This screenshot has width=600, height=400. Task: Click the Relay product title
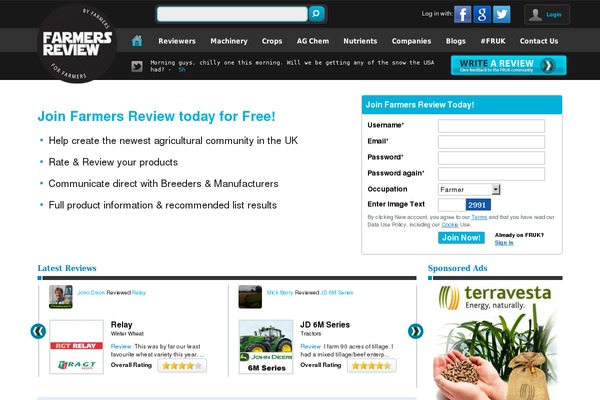(x=122, y=325)
